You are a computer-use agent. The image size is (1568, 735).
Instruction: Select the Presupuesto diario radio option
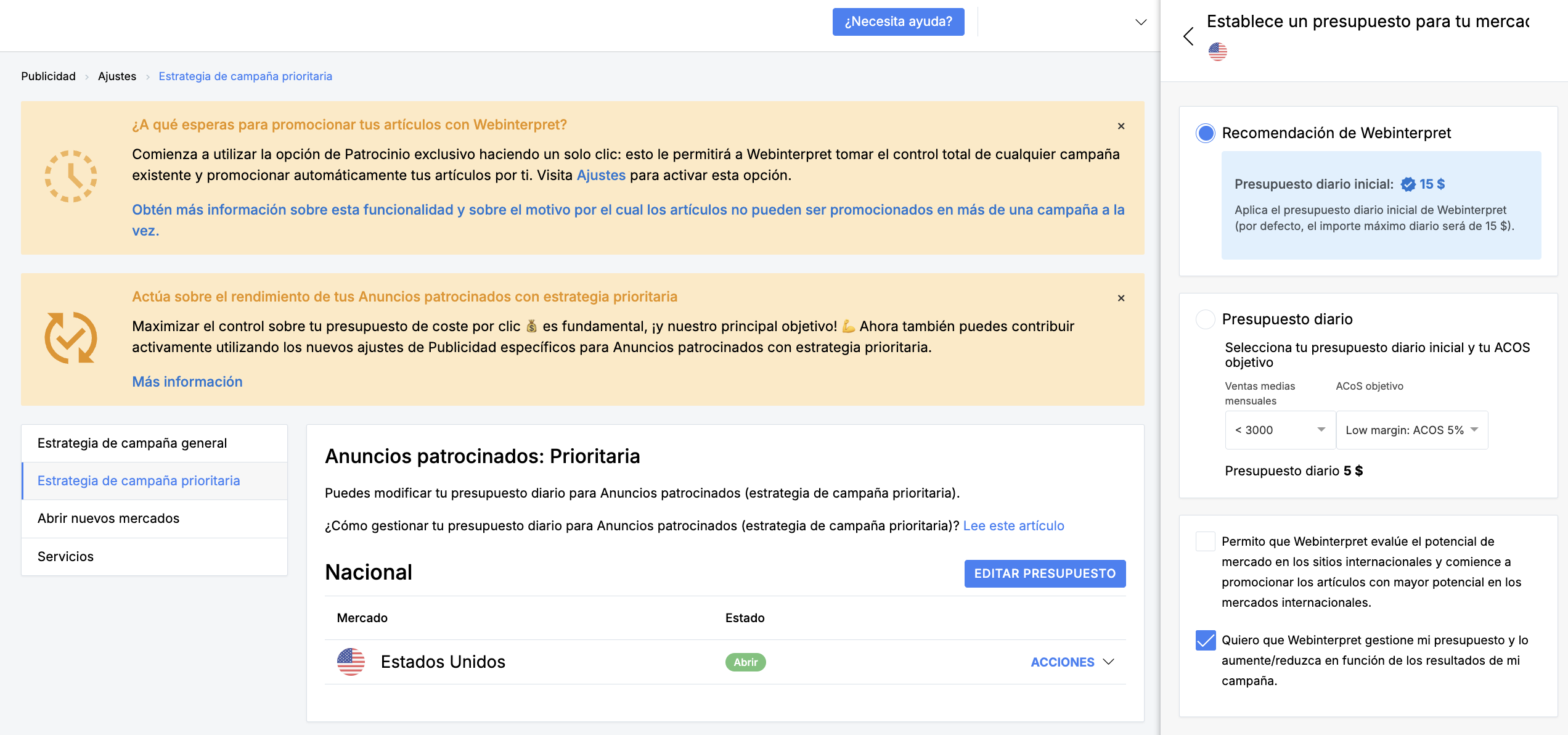[x=1206, y=319]
